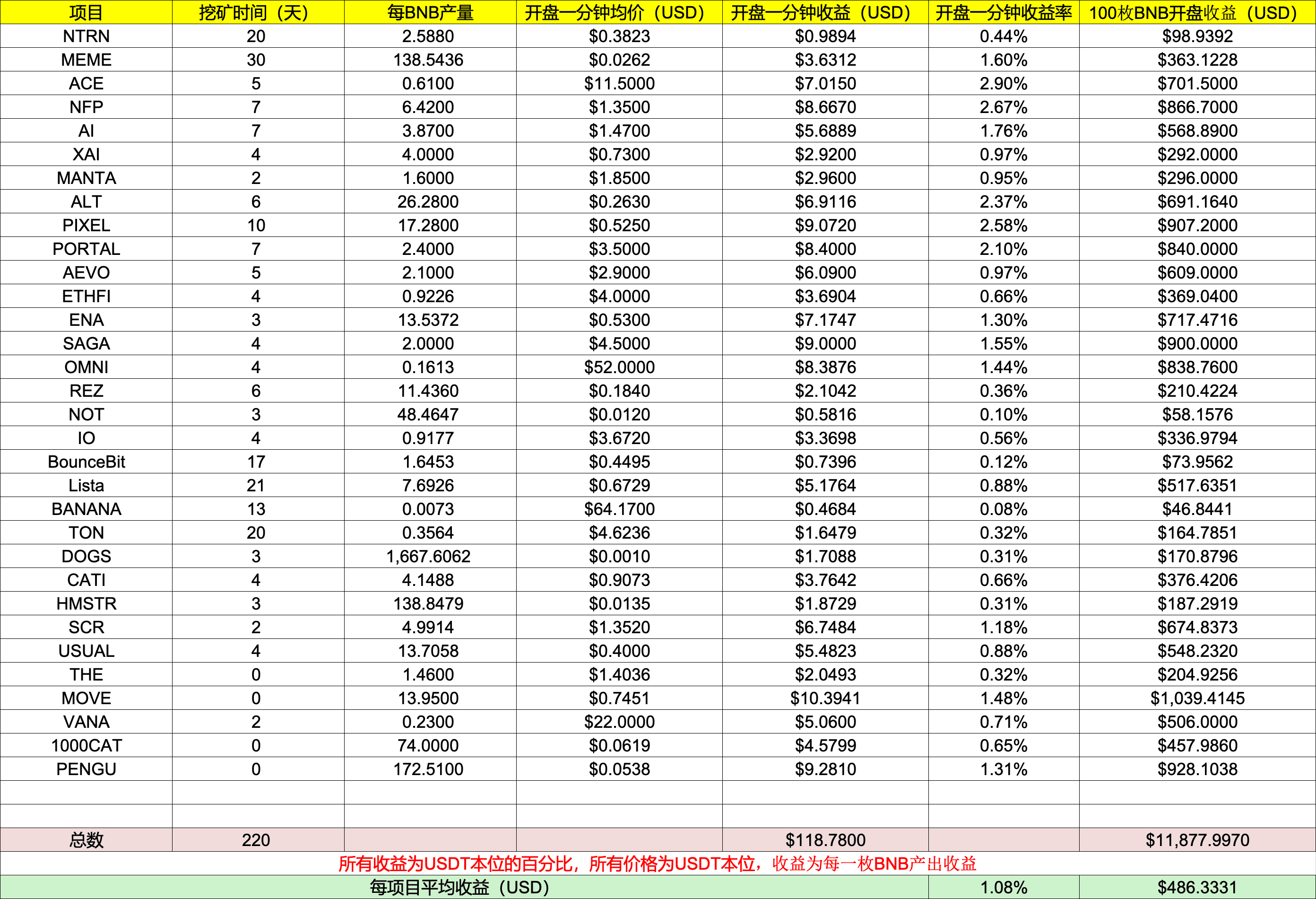1316x899 pixels.
Task: Click the PENGU project name cell
Action: point(86,769)
